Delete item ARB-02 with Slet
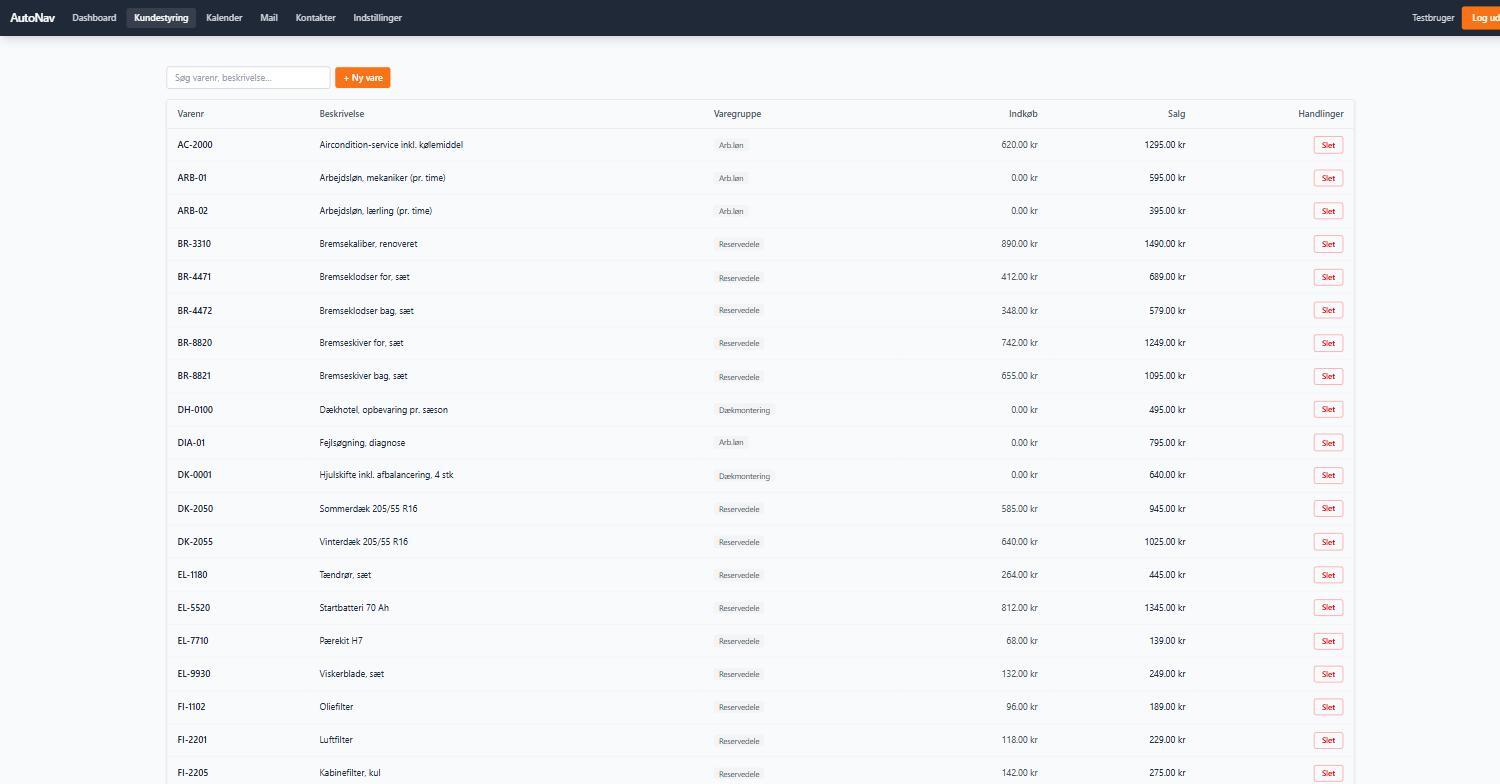The width and height of the screenshot is (1500, 784). (1328, 211)
